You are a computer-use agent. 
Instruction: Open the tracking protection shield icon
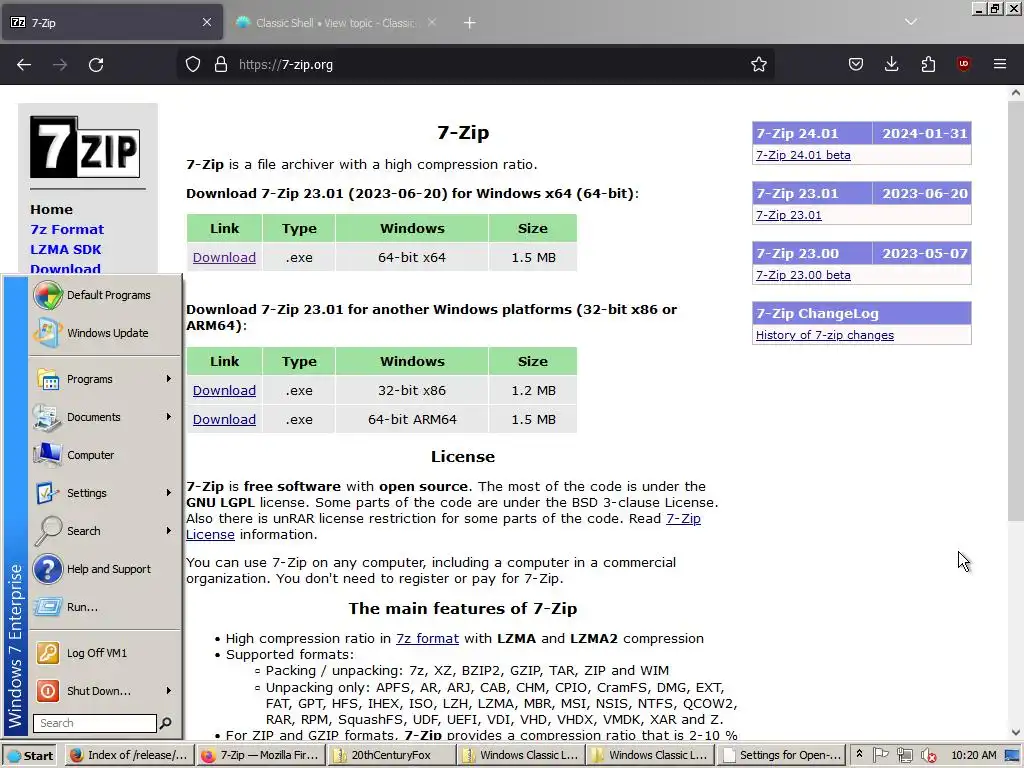(x=193, y=65)
